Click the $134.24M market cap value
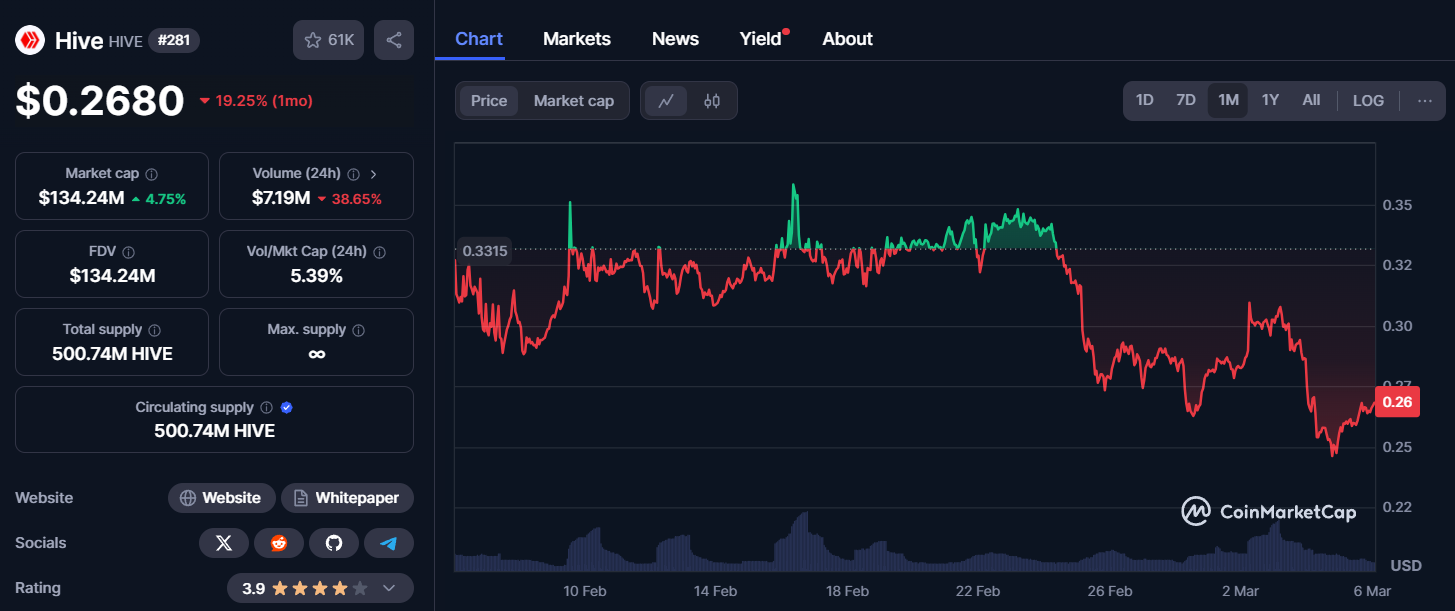1455x611 pixels. click(81, 198)
